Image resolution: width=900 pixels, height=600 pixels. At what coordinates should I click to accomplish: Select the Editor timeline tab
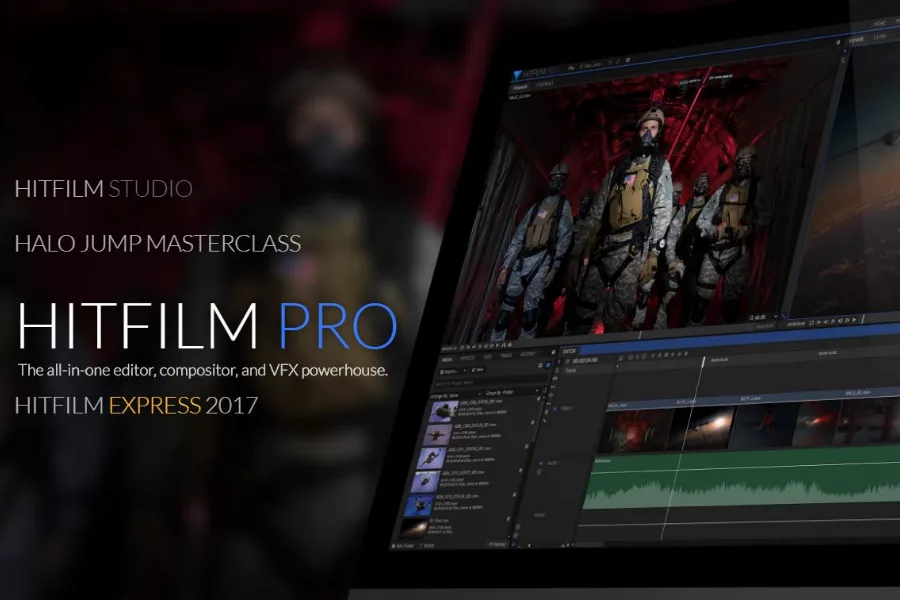570,351
